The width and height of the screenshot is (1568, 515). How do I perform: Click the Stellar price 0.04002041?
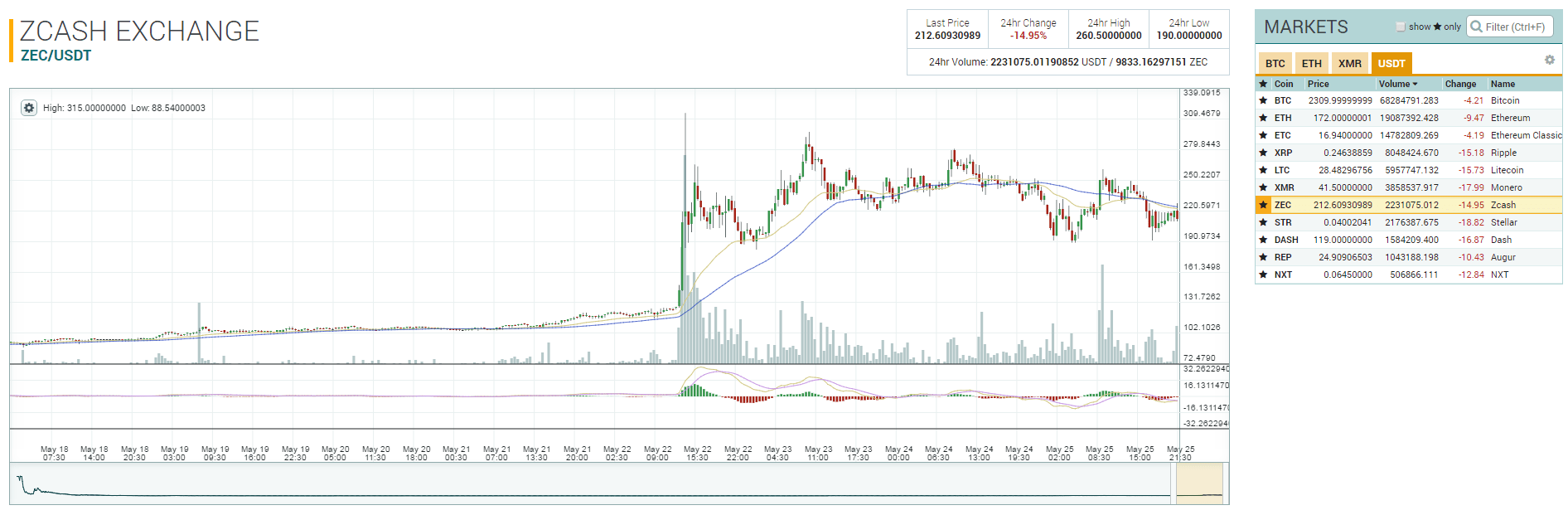[1348, 222]
